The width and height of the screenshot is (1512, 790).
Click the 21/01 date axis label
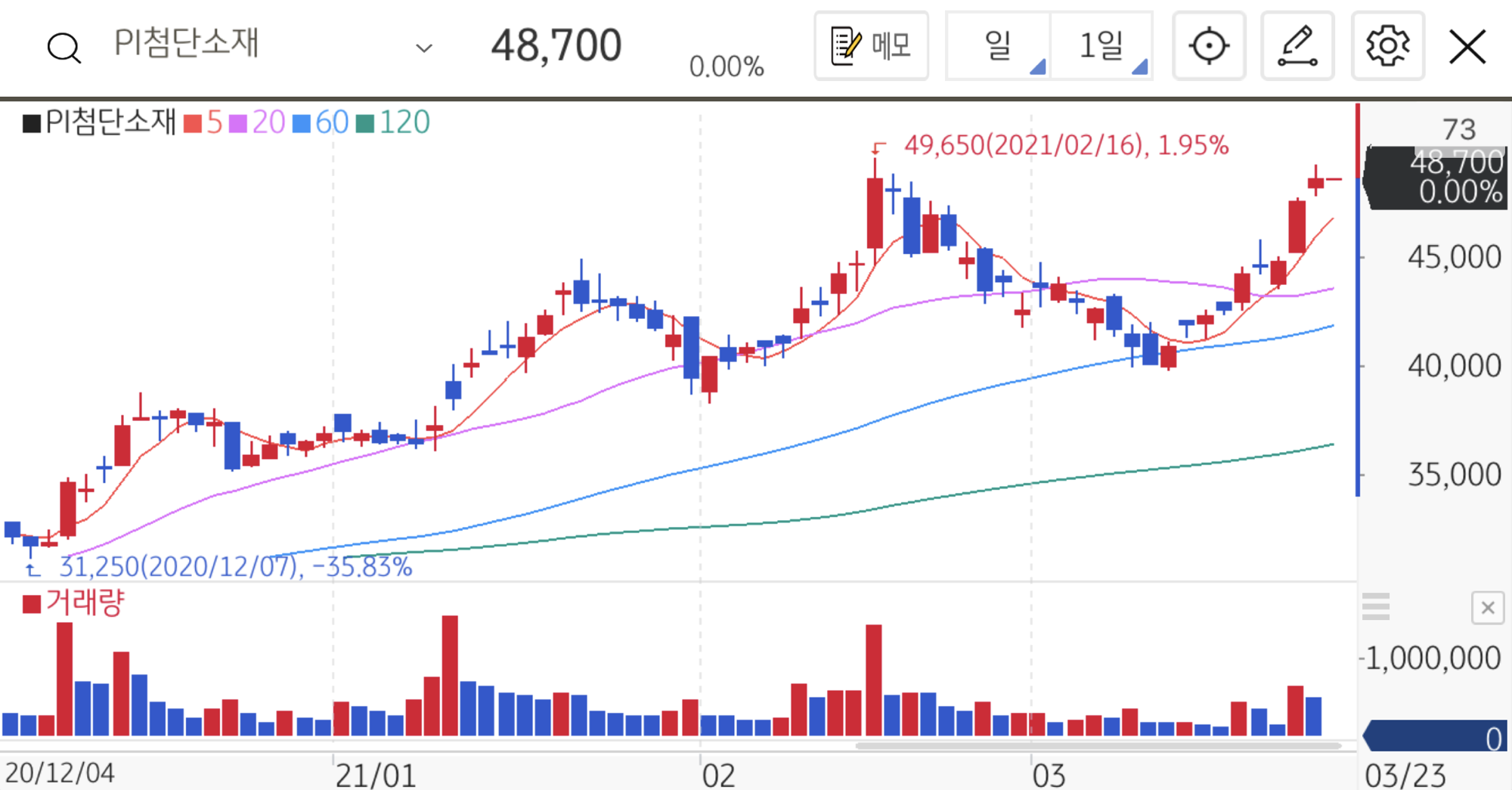(376, 776)
